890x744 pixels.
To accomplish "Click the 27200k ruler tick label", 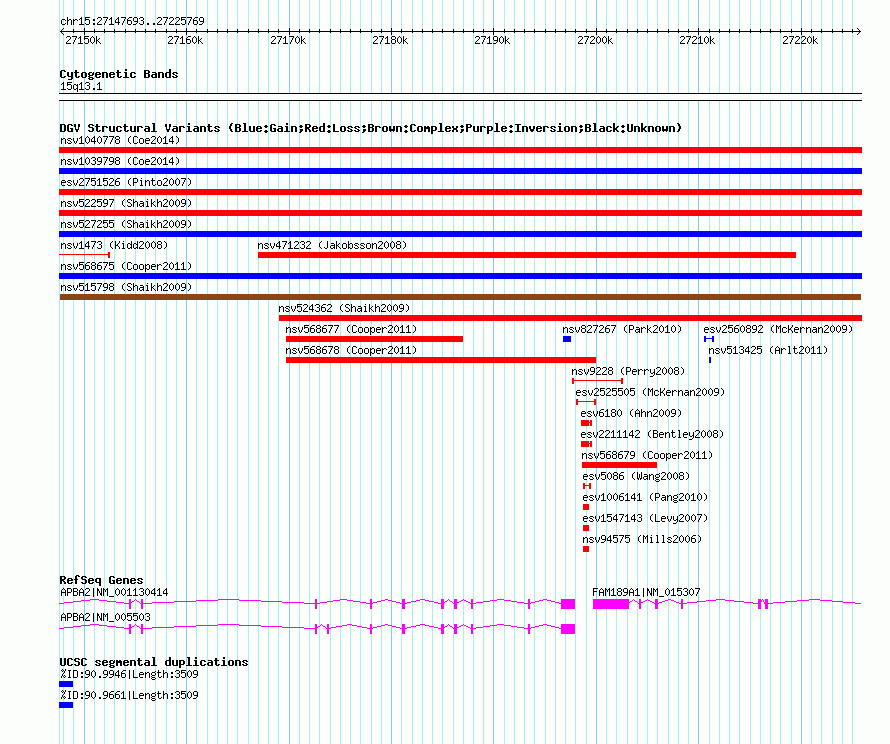I will (595, 40).
